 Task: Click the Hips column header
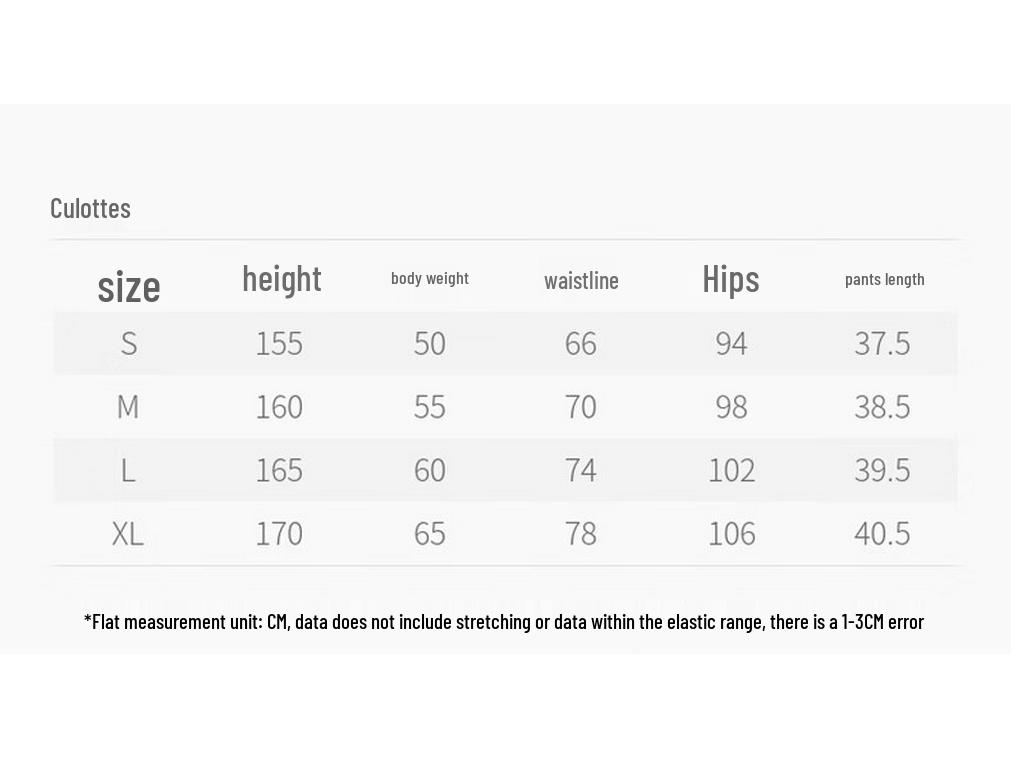pyautogui.click(x=731, y=279)
